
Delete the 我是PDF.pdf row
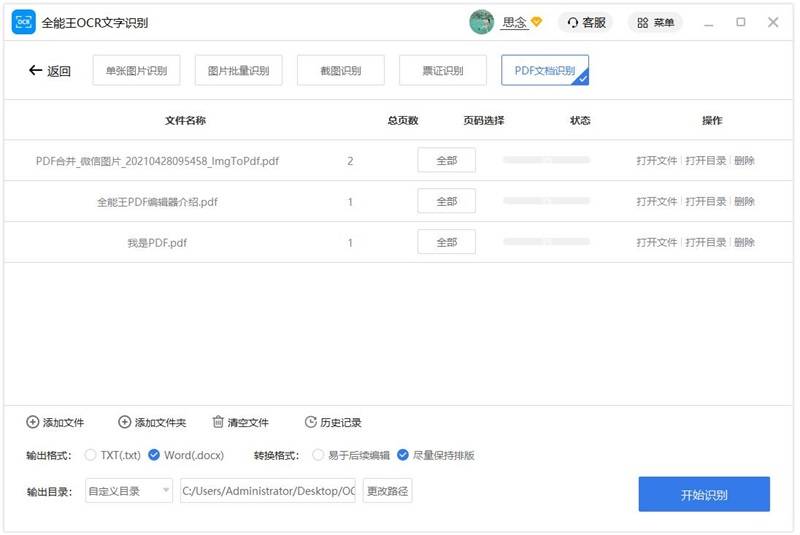pos(744,242)
